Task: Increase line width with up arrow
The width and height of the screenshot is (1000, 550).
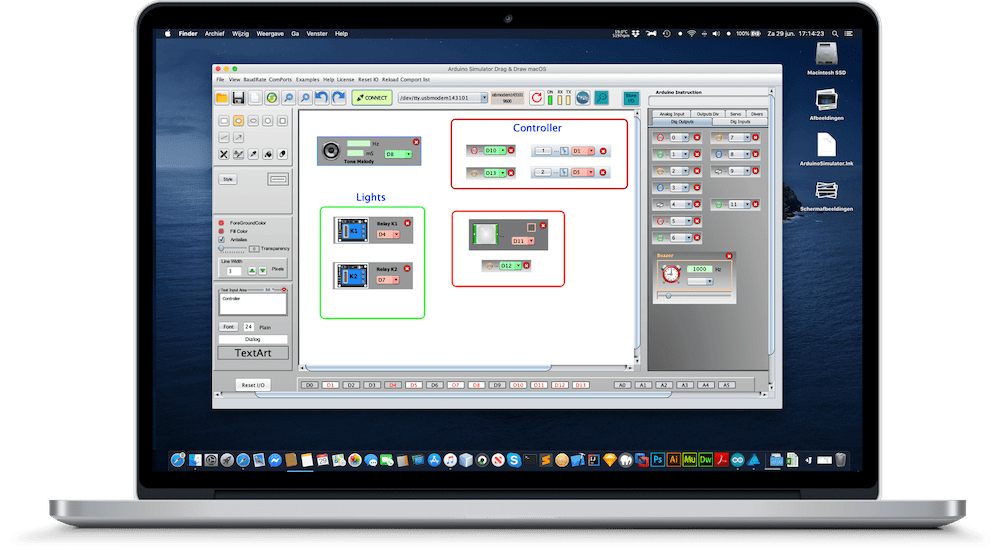Action: 252,271
